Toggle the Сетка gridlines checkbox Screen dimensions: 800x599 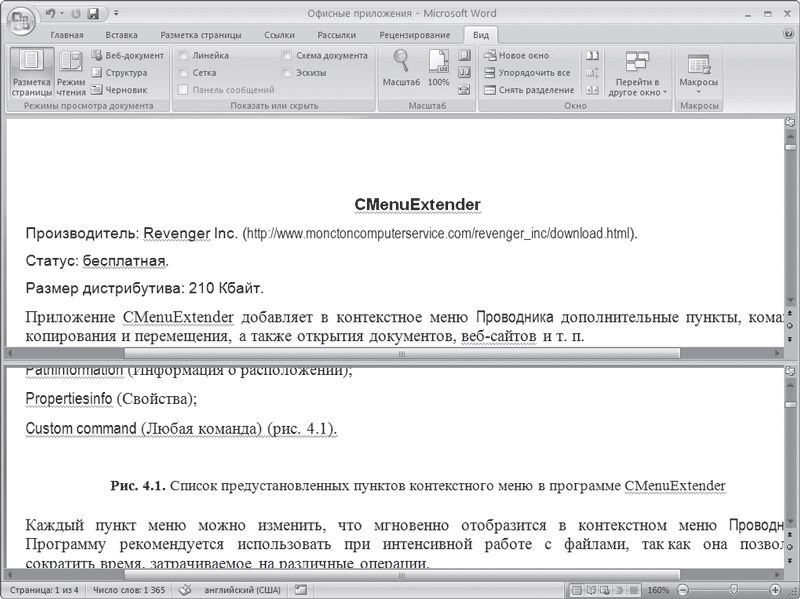[x=183, y=72]
